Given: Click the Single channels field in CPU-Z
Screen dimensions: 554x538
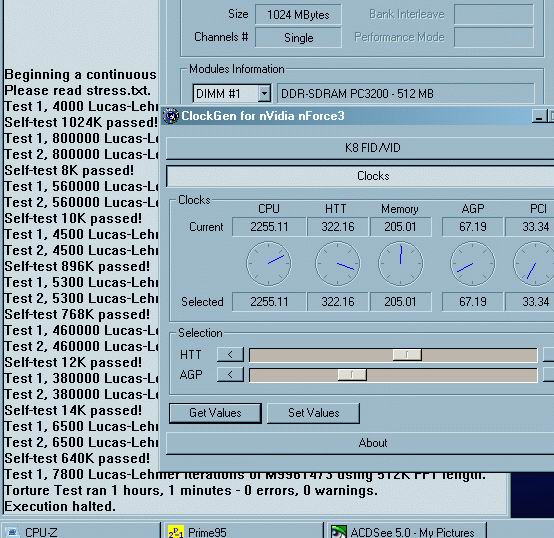Looking at the screenshot, I should [x=298, y=37].
